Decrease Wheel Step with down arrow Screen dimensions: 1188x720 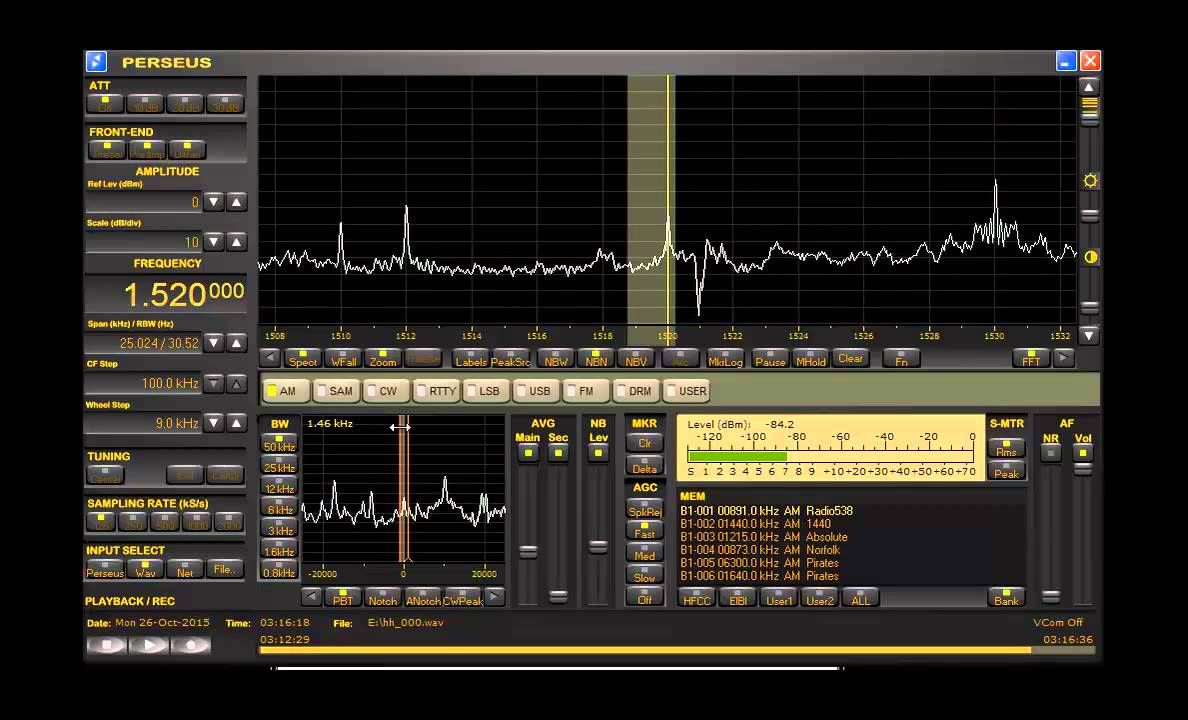[x=214, y=423]
